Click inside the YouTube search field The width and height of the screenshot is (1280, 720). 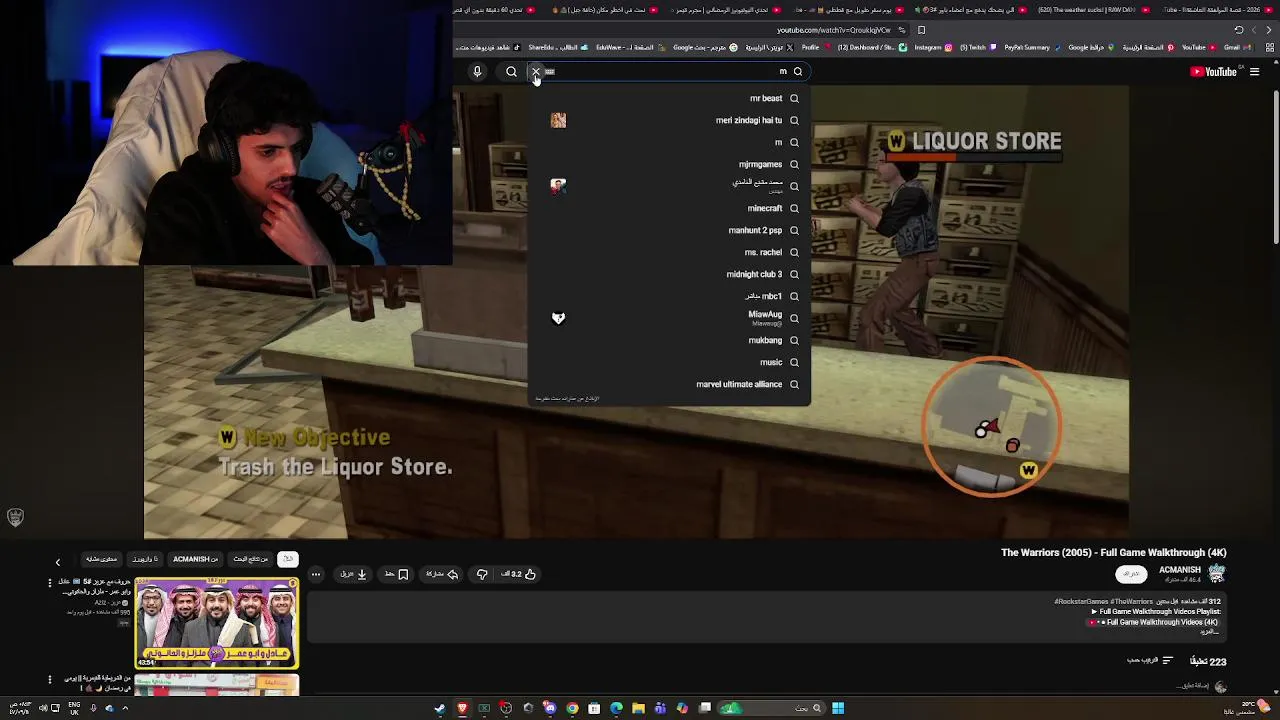(x=670, y=71)
